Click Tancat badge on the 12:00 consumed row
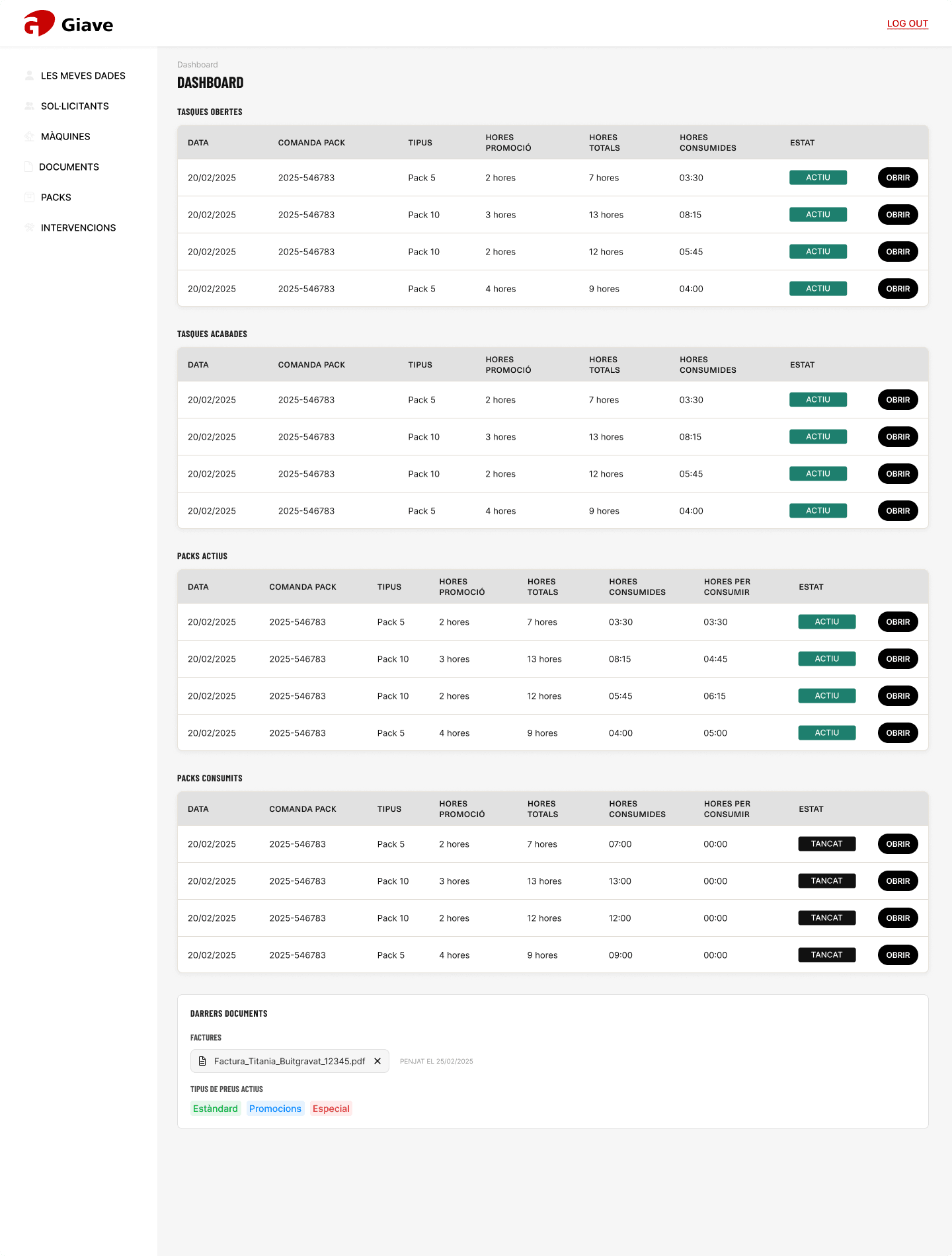Screen dimensions: 952x1256 pyautogui.click(x=827, y=918)
